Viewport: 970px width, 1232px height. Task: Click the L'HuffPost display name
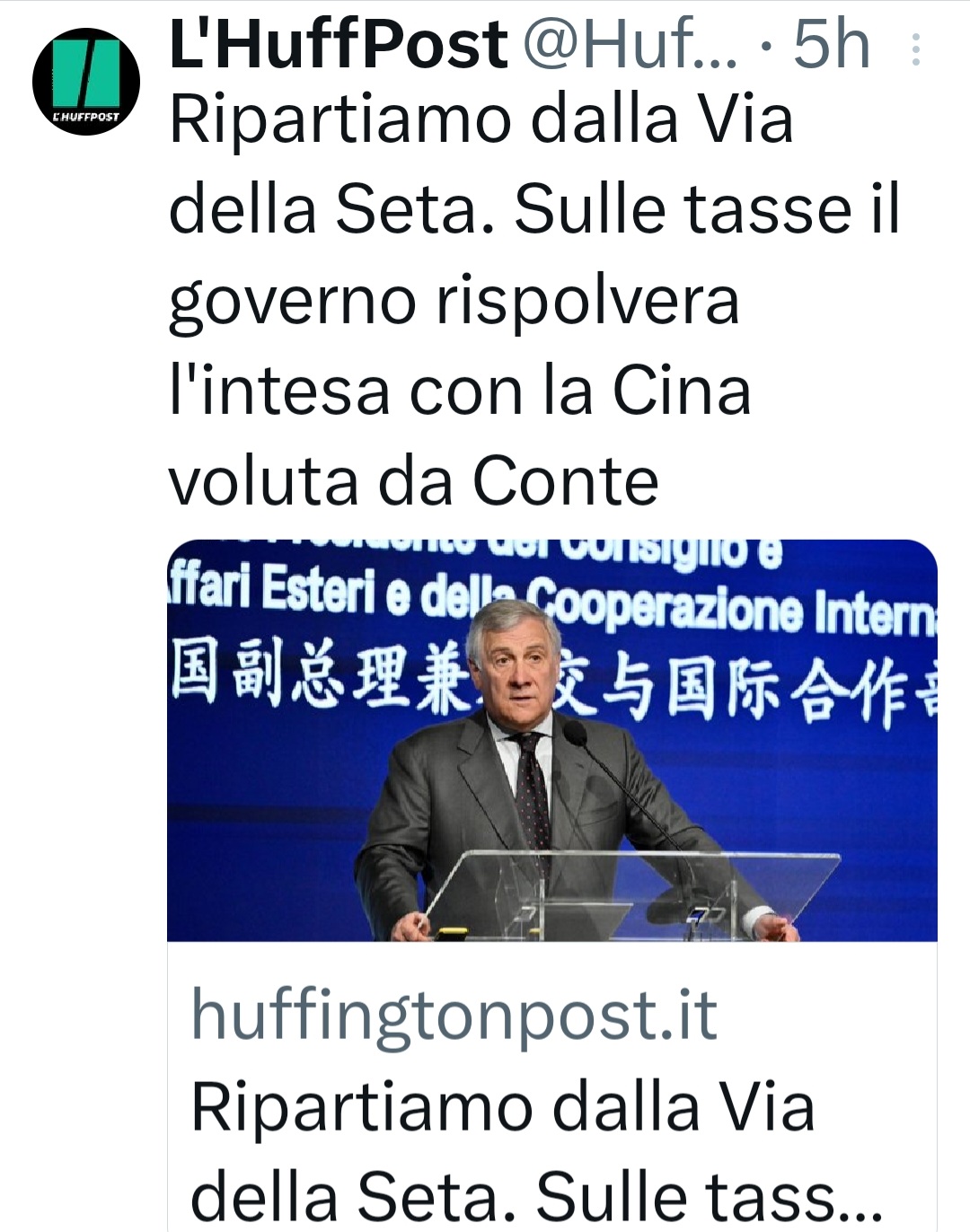(x=339, y=44)
